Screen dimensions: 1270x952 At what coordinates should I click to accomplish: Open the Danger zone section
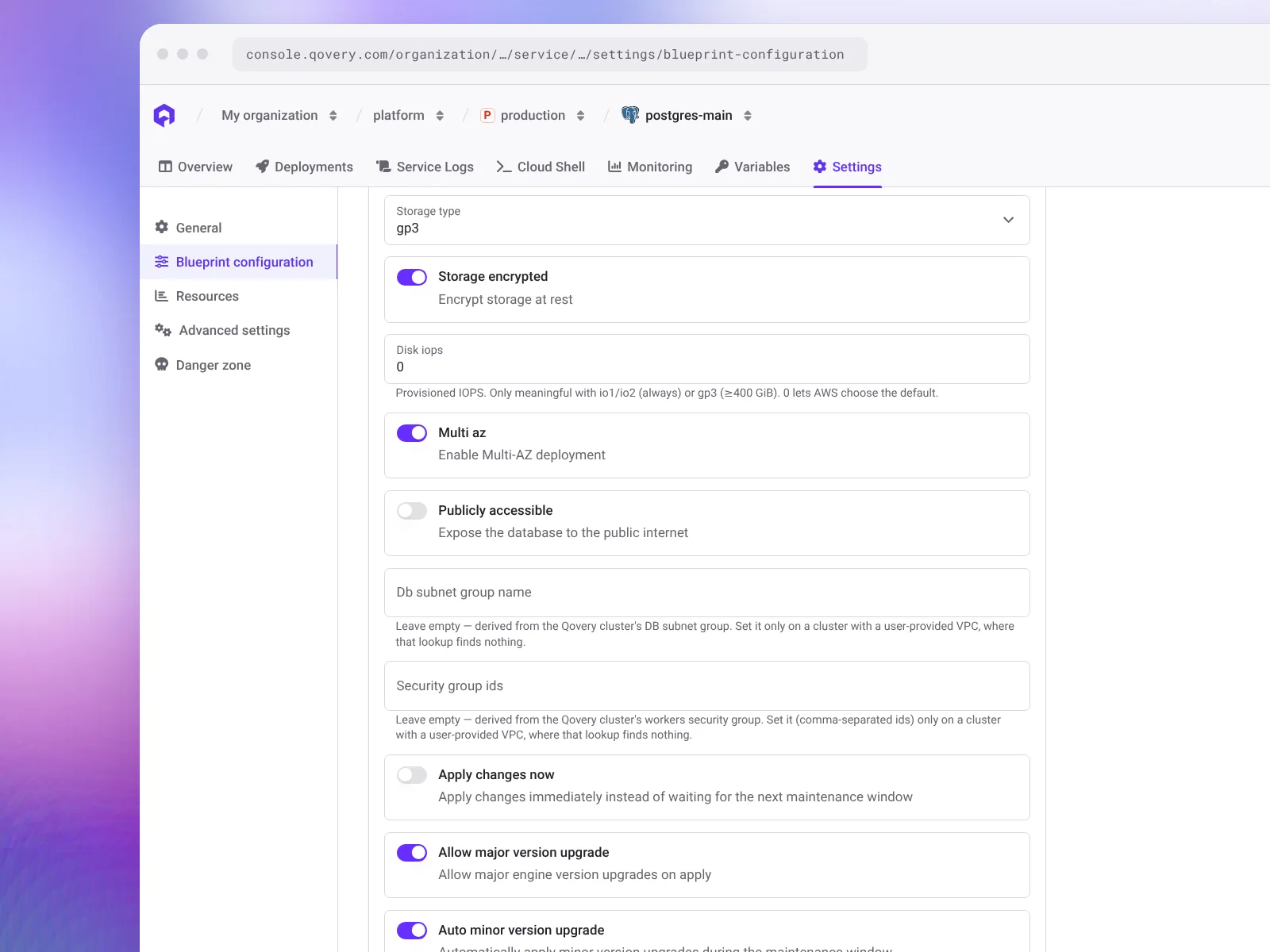coord(239,365)
